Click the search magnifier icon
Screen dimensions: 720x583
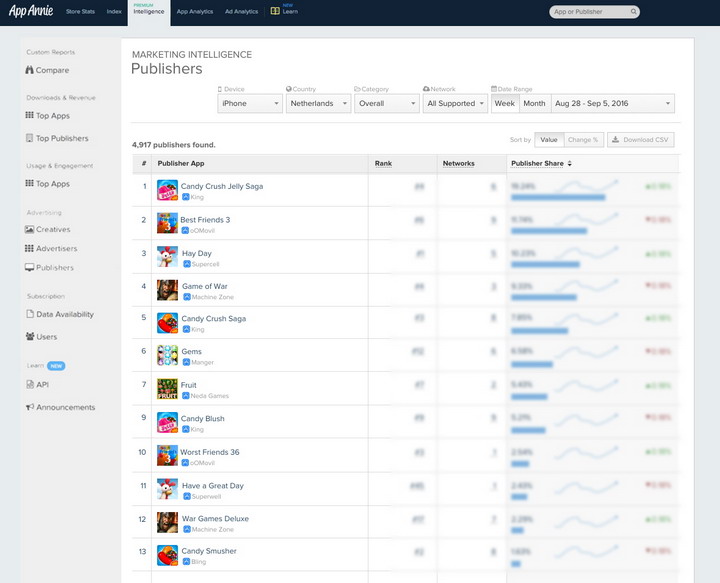click(633, 11)
